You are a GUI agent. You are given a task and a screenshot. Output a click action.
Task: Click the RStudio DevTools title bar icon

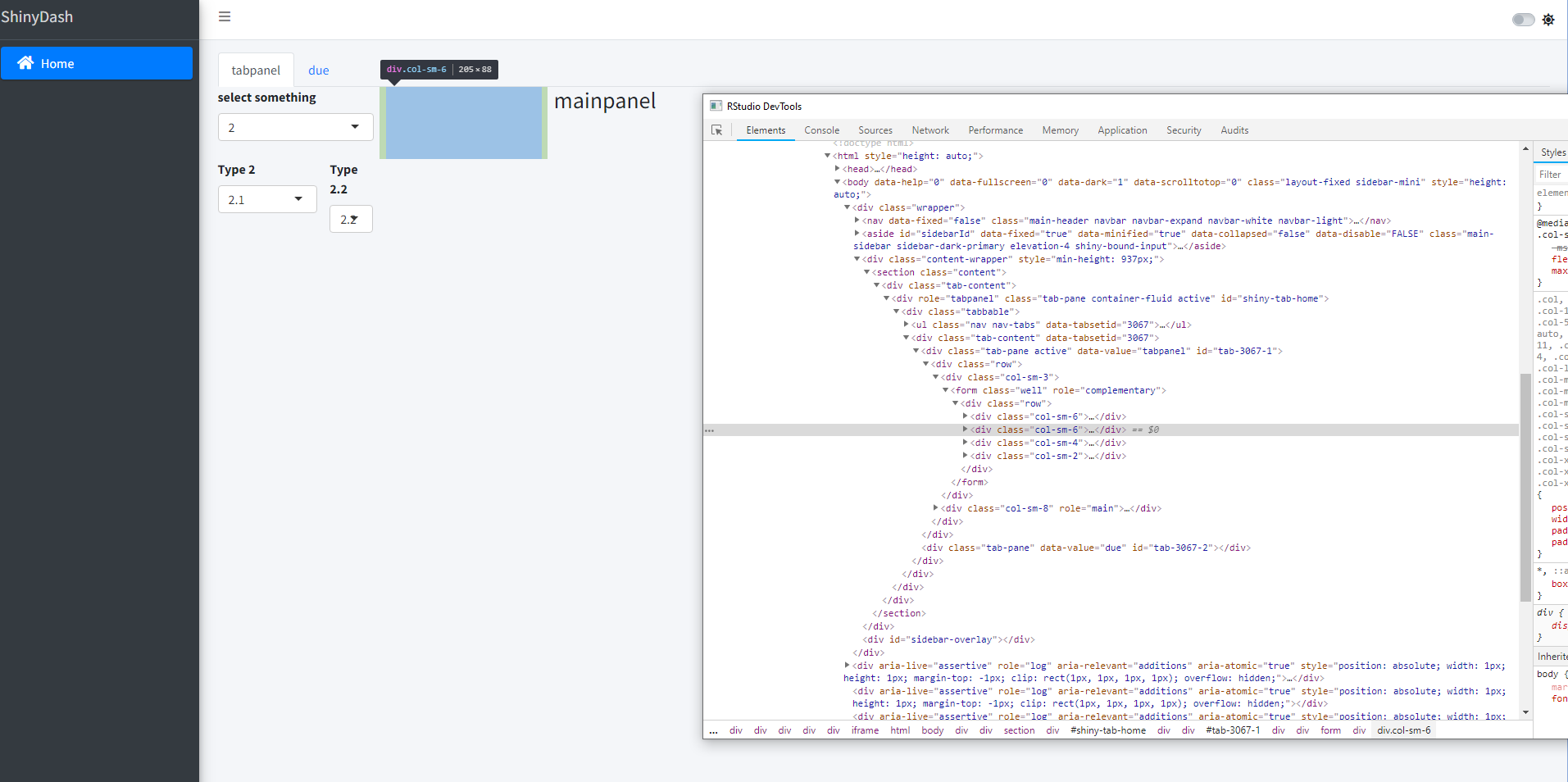point(716,106)
